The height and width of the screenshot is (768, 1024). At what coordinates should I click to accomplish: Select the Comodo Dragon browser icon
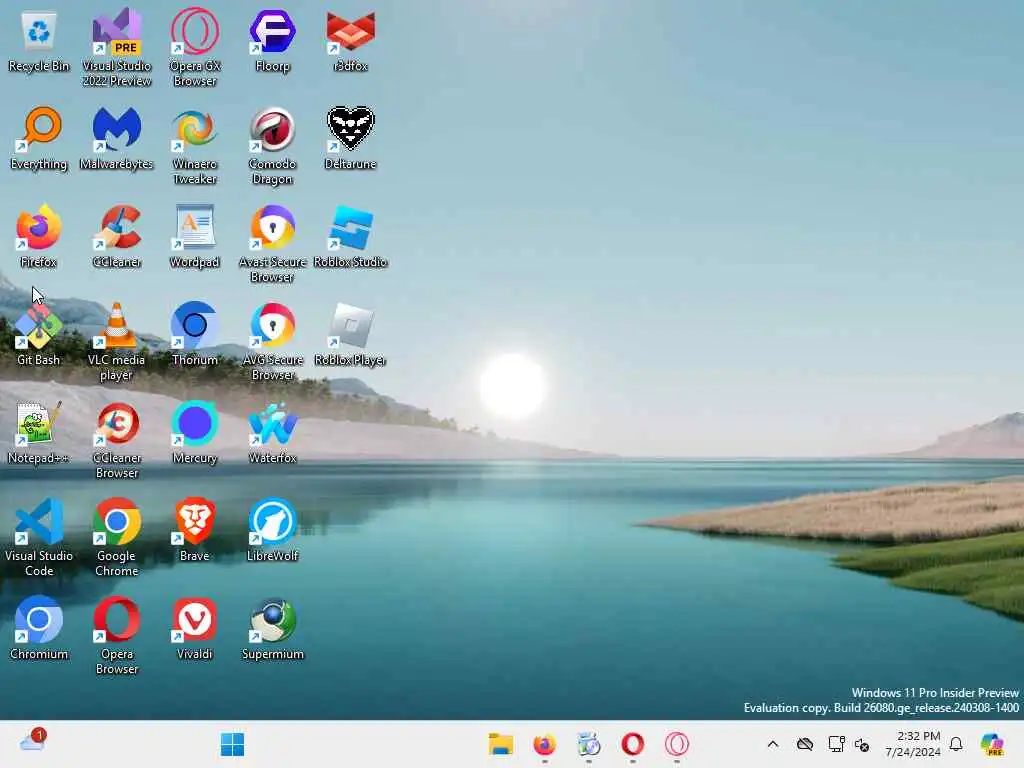[272, 146]
